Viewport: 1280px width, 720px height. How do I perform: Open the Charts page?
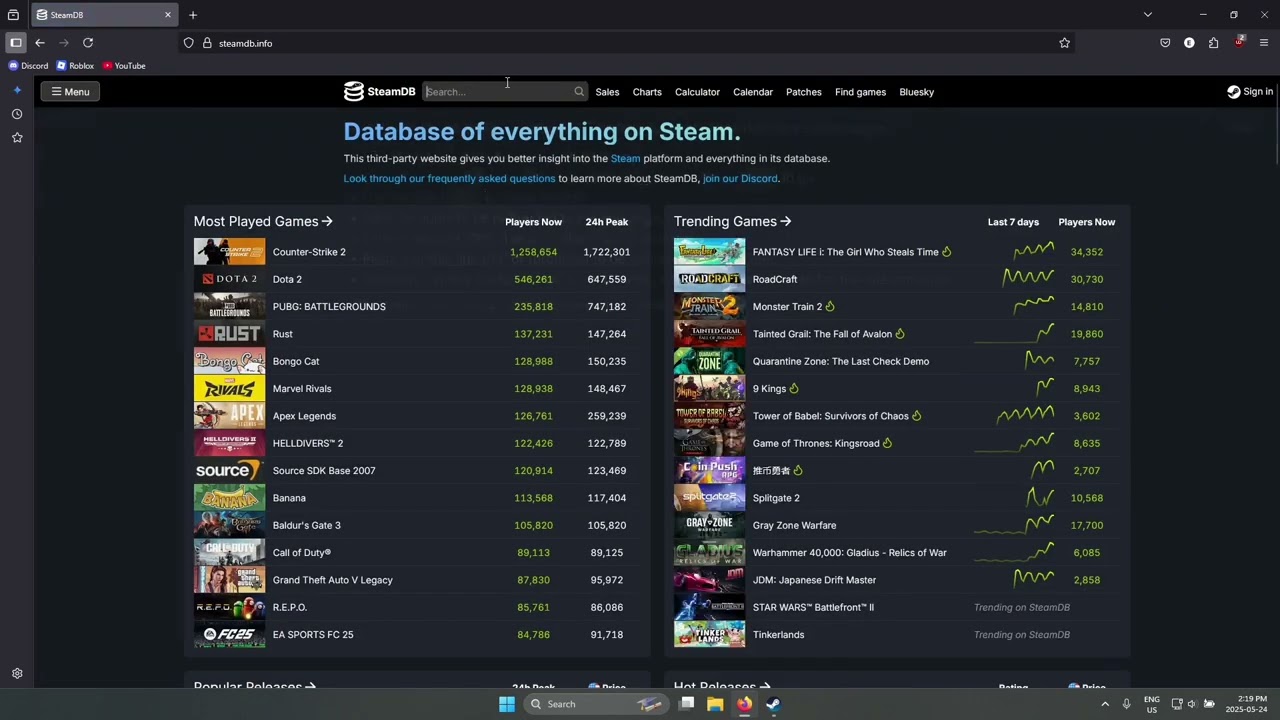click(x=647, y=92)
